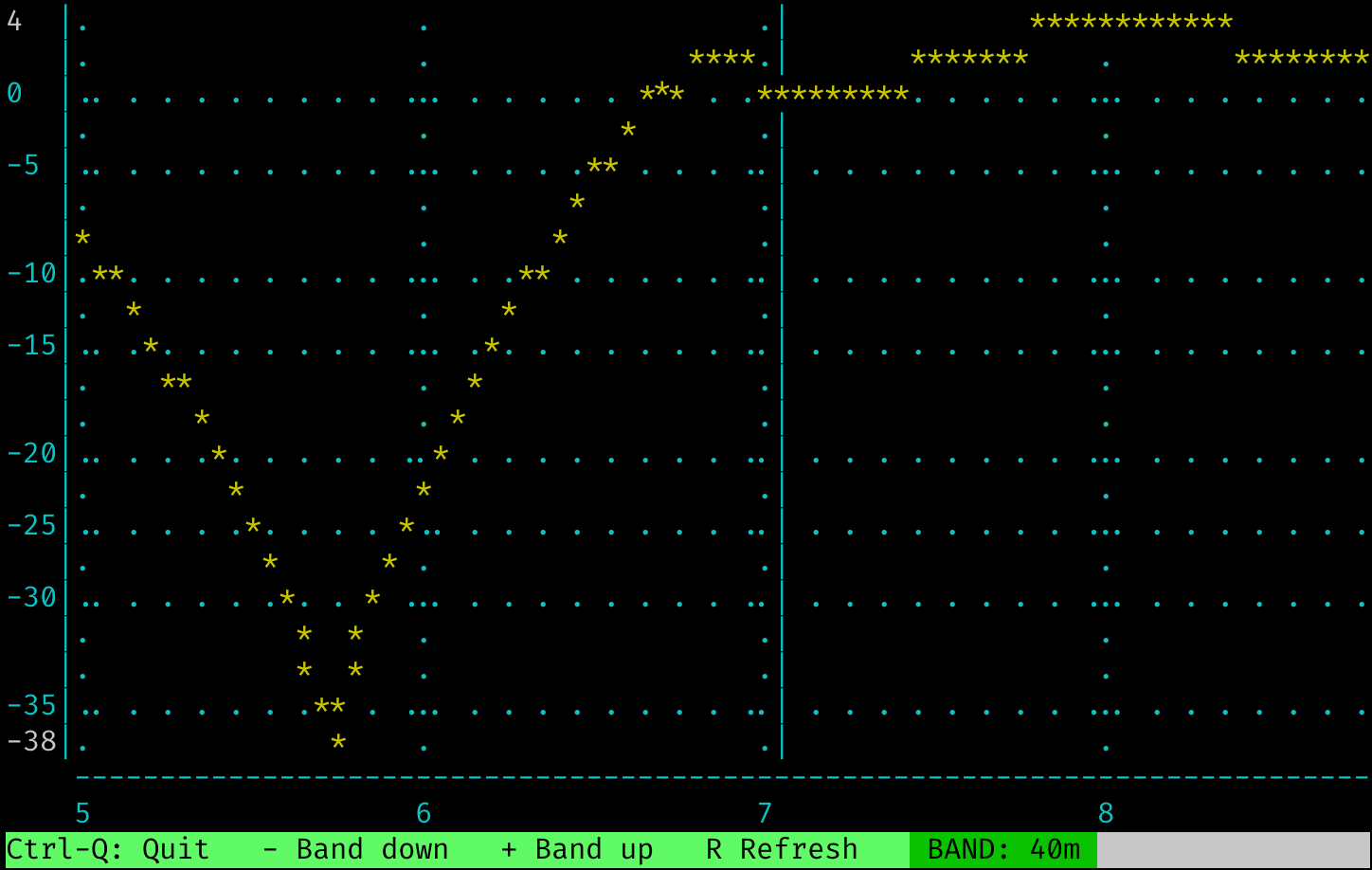Select the + Band up option
The width and height of the screenshot is (1372, 870).
(577, 849)
